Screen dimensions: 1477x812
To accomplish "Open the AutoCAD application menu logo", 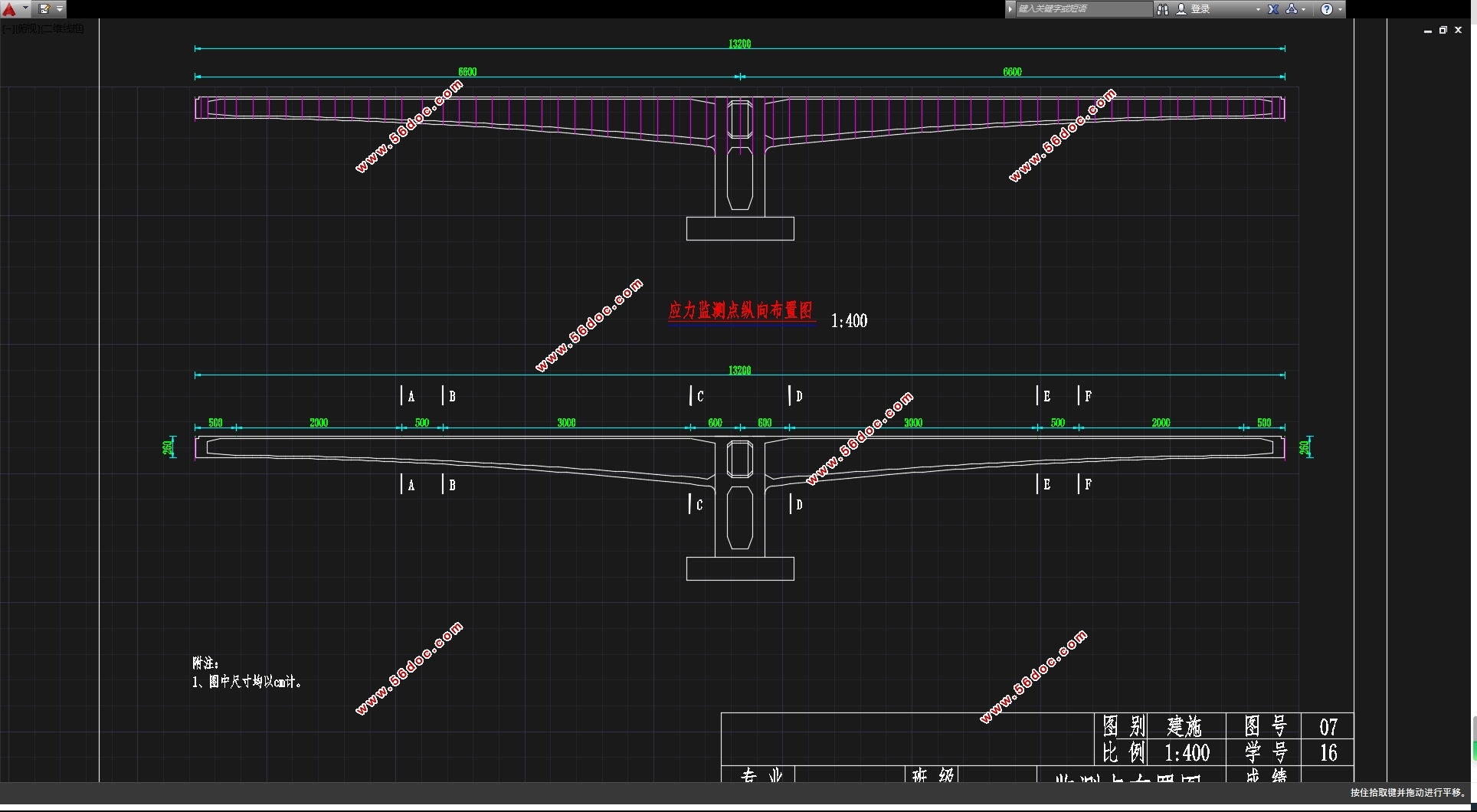I will [9, 9].
